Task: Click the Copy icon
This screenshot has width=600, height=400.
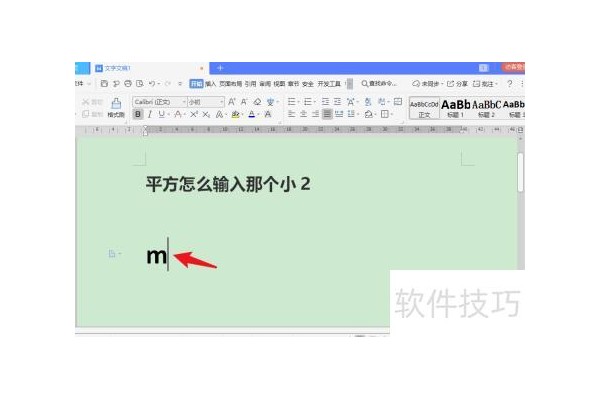Action: [86, 114]
